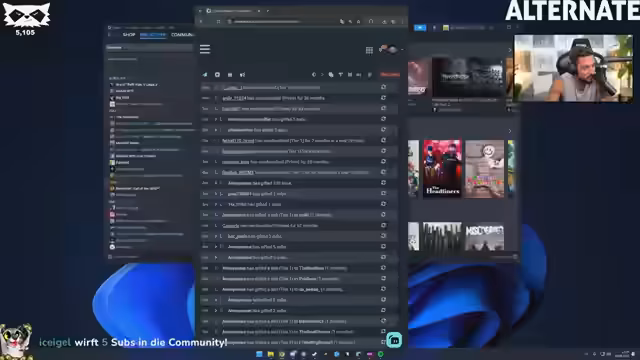Click the funnel filter icon in the feed toolbar
The height and width of the screenshot is (360, 640).
(x=340, y=75)
